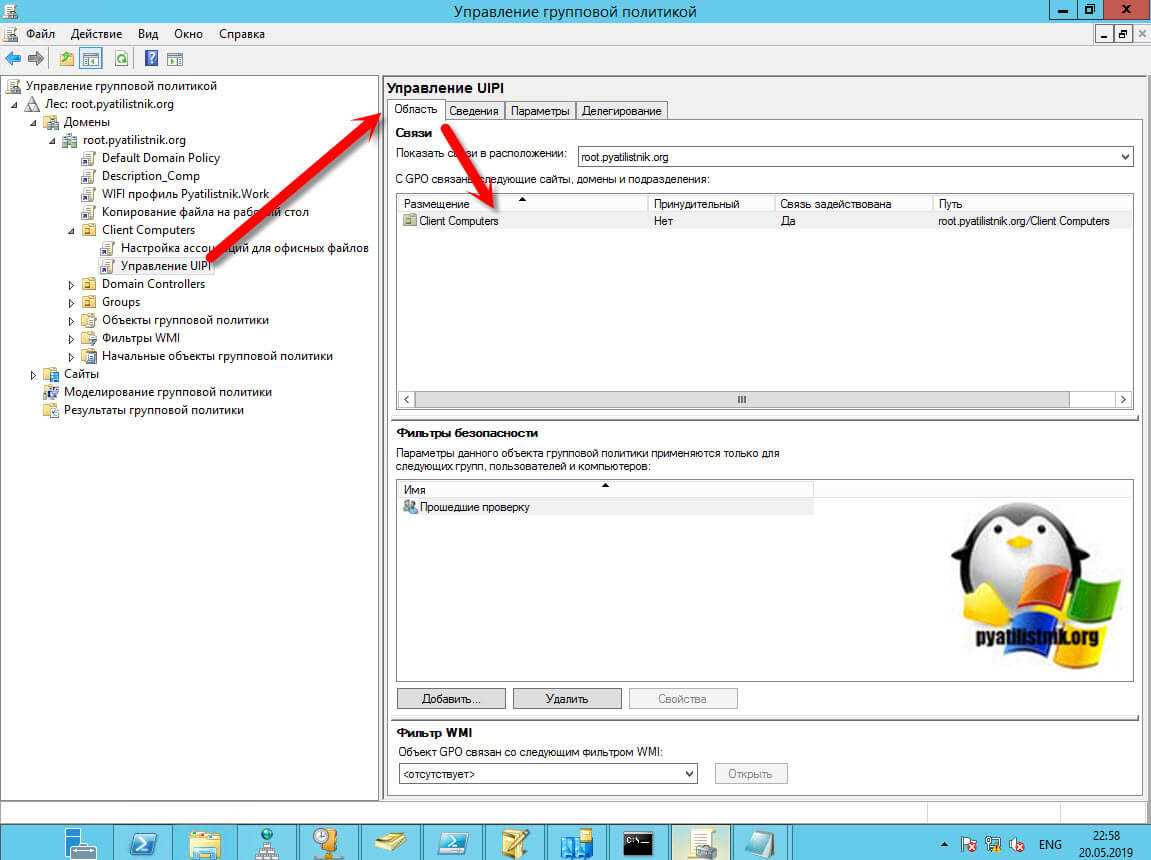Open Help via the blue question mark icon
Viewport: 1151px width, 860px height.
152,59
